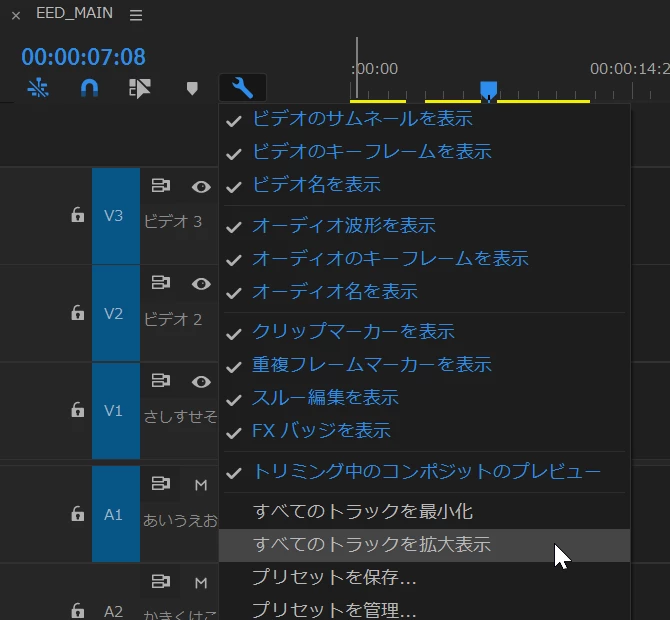The height and width of the screenshot is (620, 670).
Task: Toggle A2 track target button
Action: (115, 611)
